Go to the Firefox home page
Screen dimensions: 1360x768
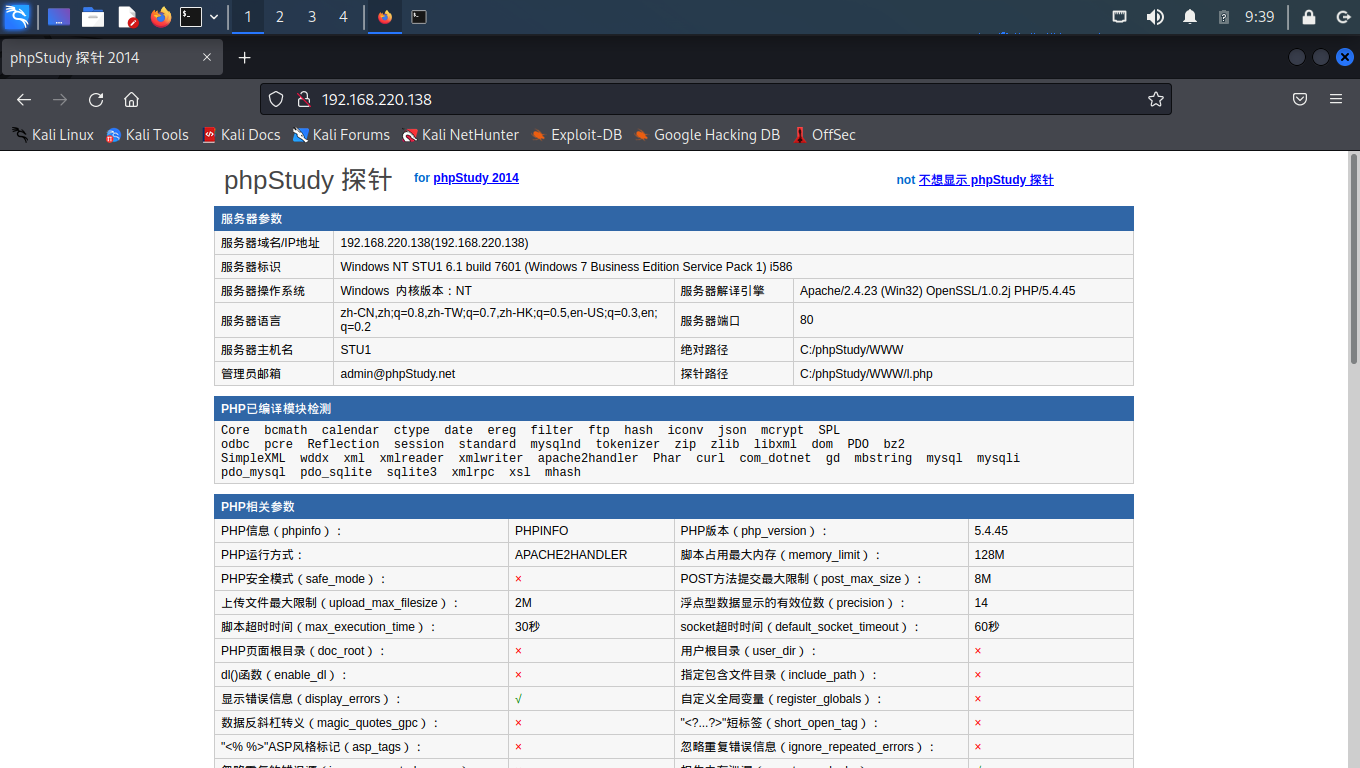point(131,99)
